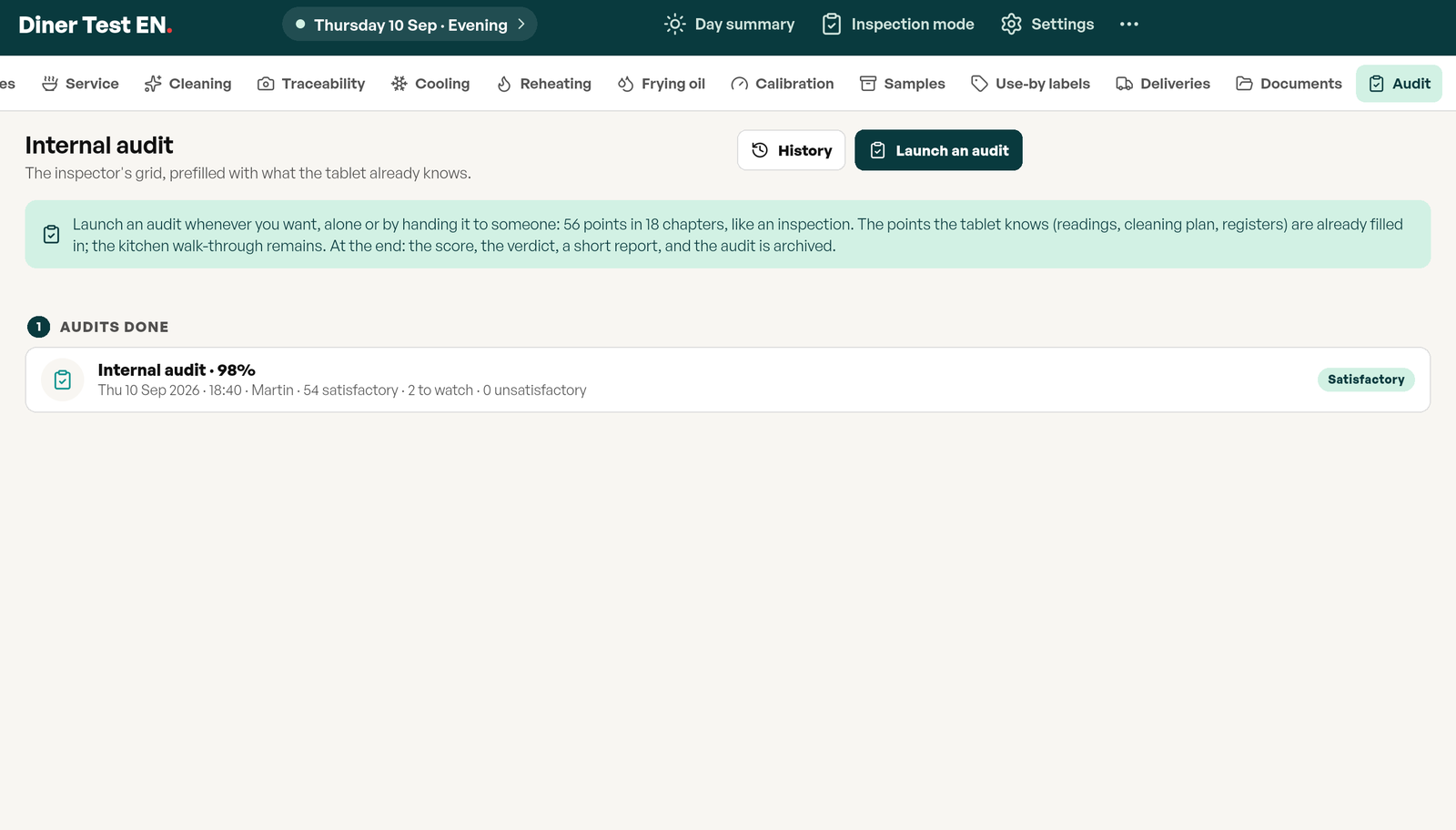
Task: Click the Samples box icon
Action: 868,84
